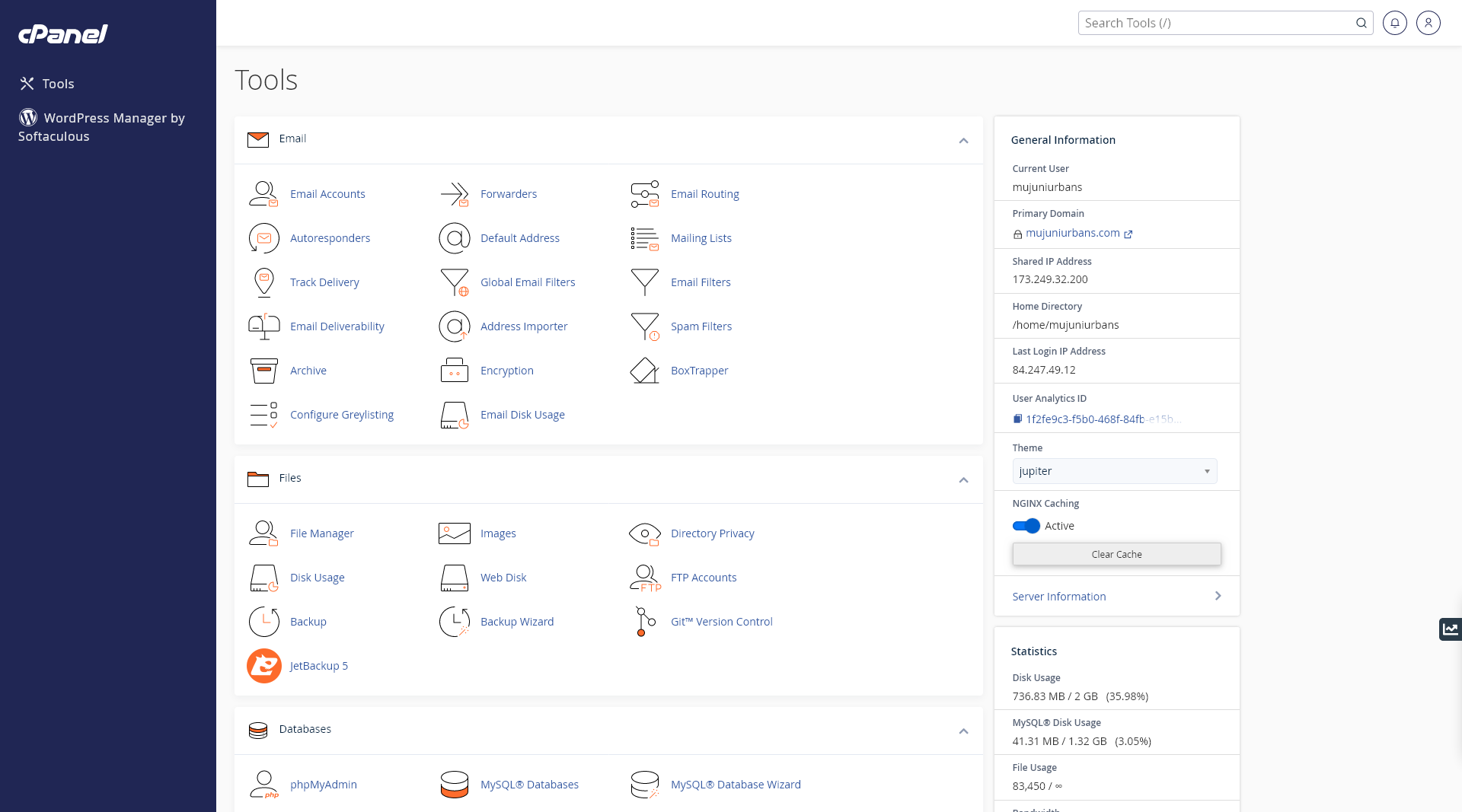Click the File Manager icon
The height and width of the screenshot is (812, 1462).
coord(263,533)
